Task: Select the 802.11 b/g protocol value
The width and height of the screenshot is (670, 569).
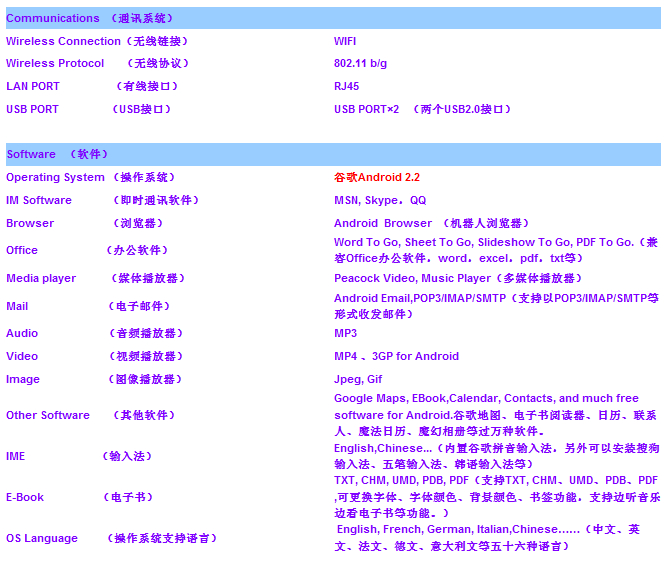Action: (360, 63)
